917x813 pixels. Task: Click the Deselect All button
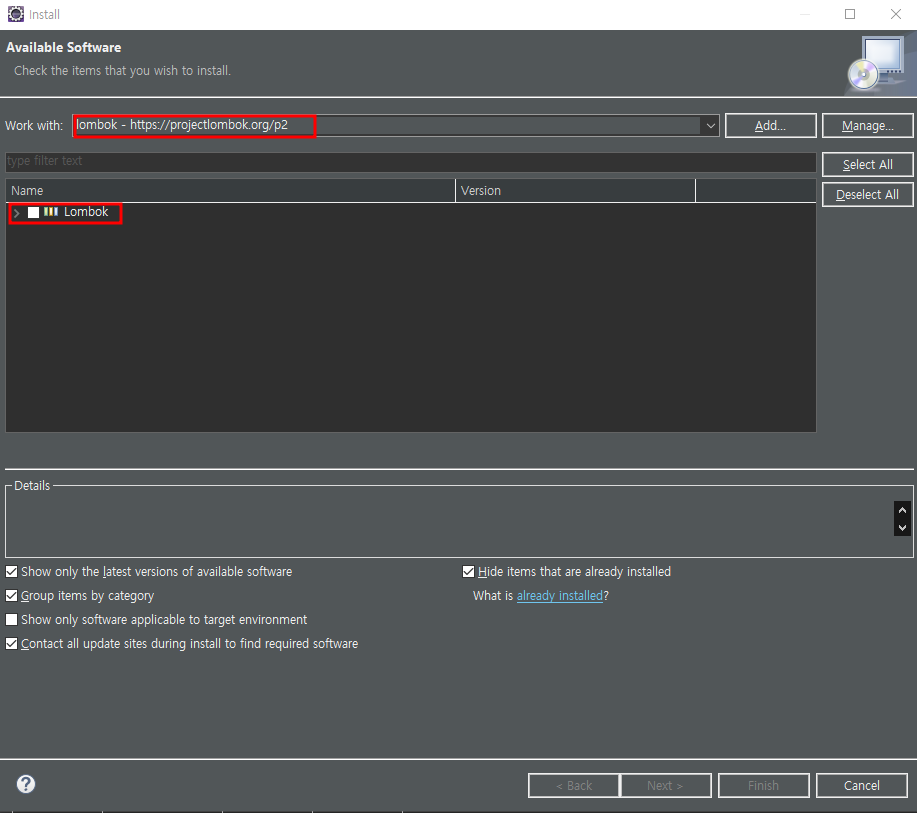(867, 195)
